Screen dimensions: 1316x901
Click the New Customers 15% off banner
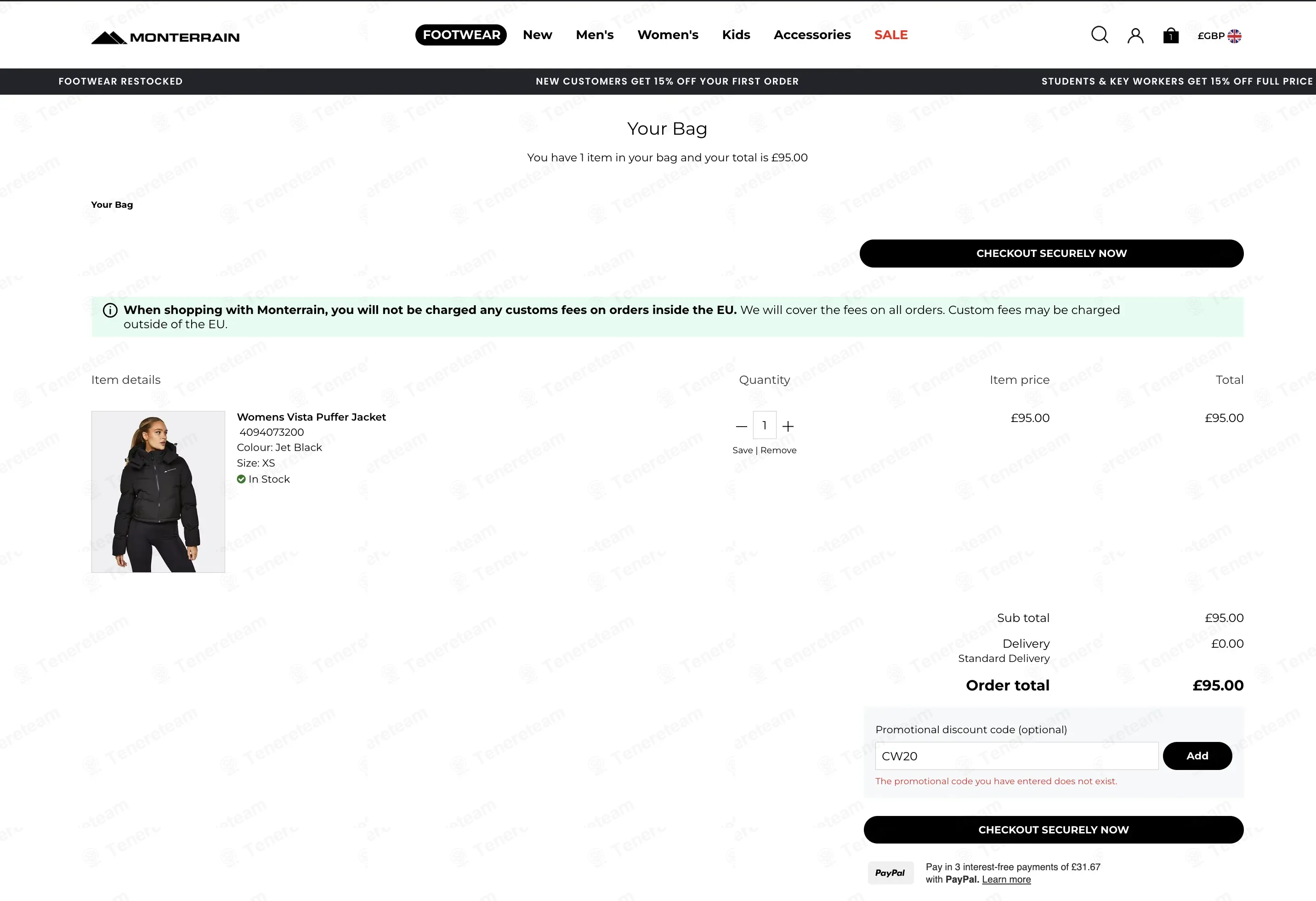click(667, 82)
